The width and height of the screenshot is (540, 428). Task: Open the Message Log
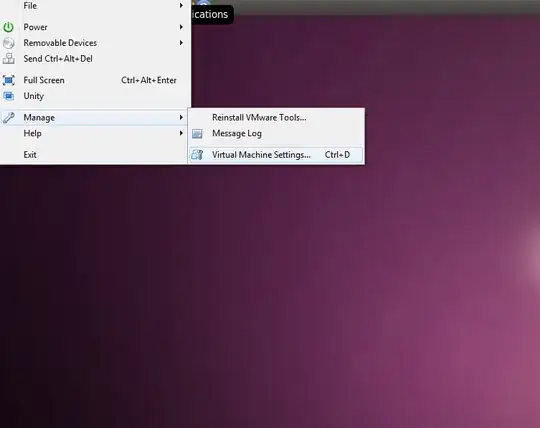(x=276, y=133)
